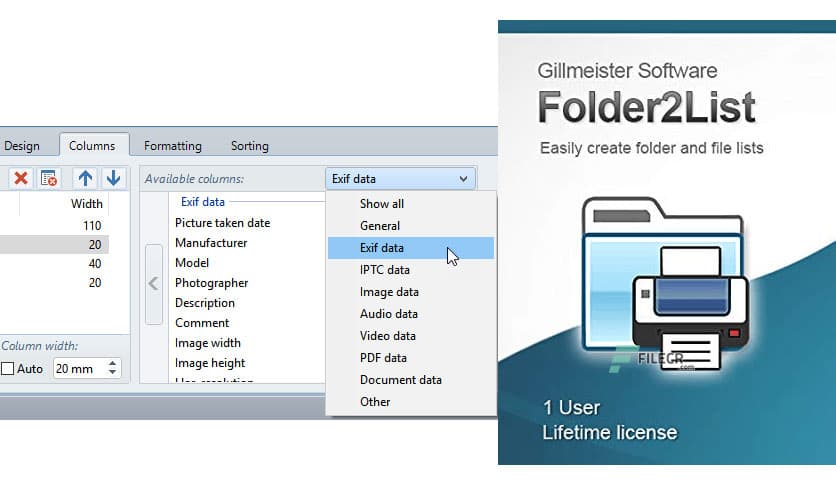Select highlighted Exif data dropdown option
This screenshot has width=836, height=484.
click(x=411, y=248)
